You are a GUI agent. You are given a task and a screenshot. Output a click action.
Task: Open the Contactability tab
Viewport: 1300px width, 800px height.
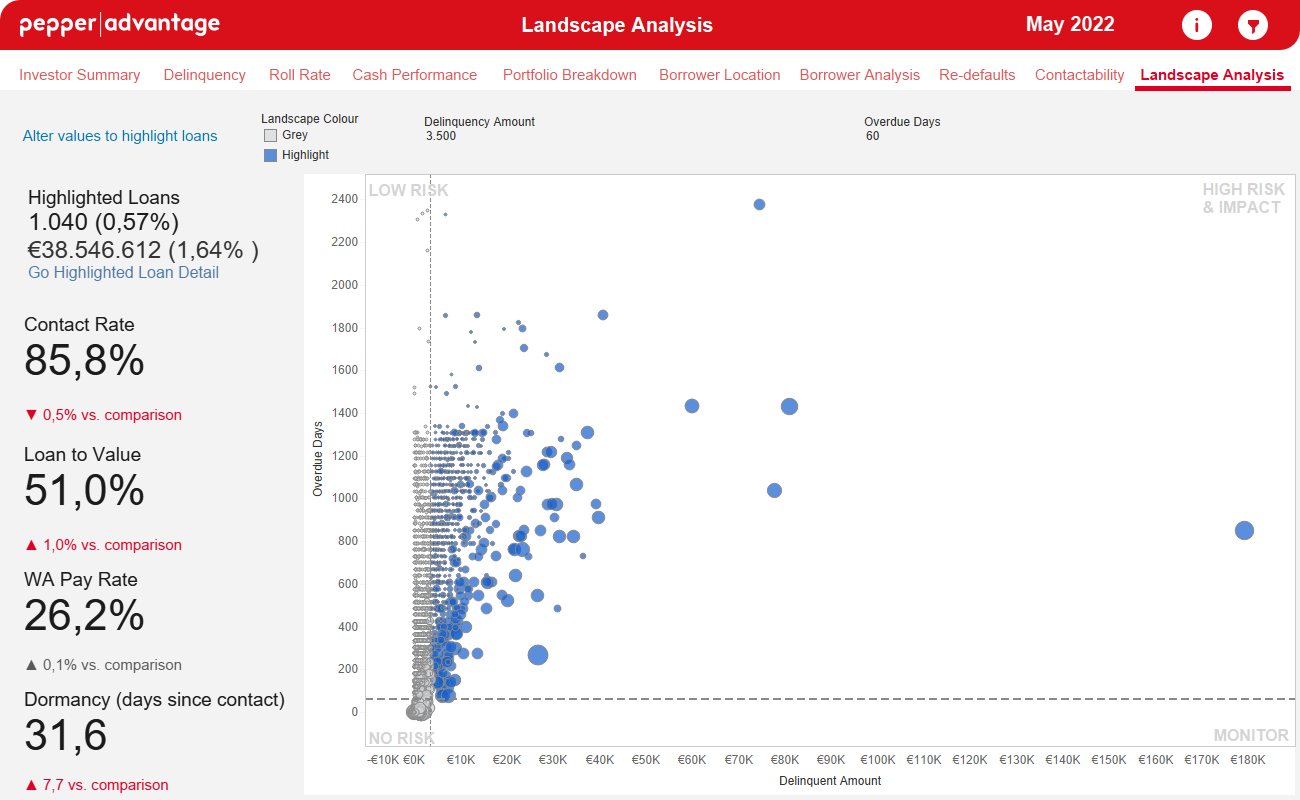pyautogui.click(x=1080, y=75)
